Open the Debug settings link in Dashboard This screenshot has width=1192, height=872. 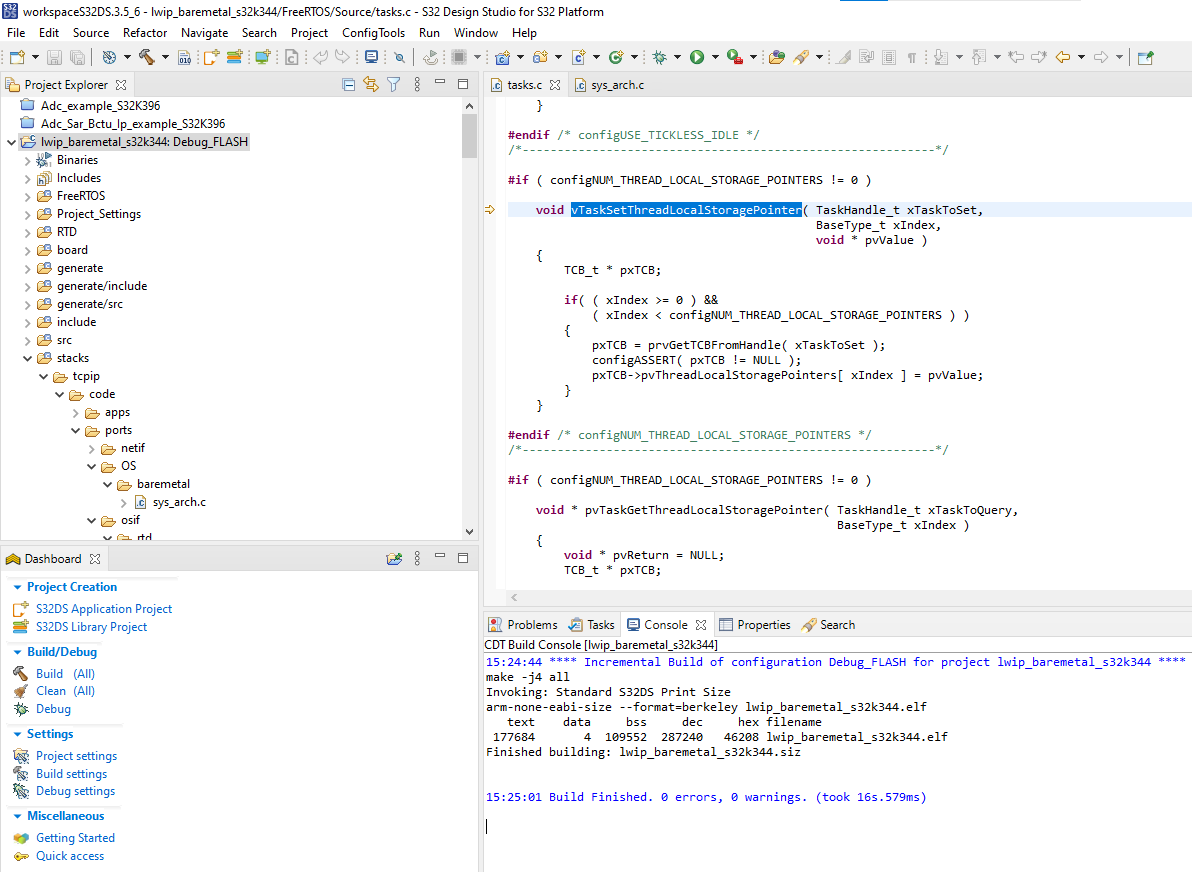[75, 791]
